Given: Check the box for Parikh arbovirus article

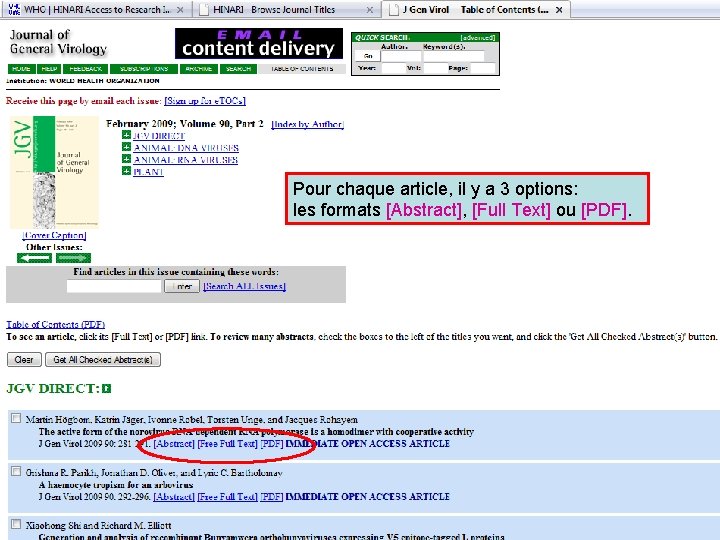Looking at the screenshot, I should [16, 472].
